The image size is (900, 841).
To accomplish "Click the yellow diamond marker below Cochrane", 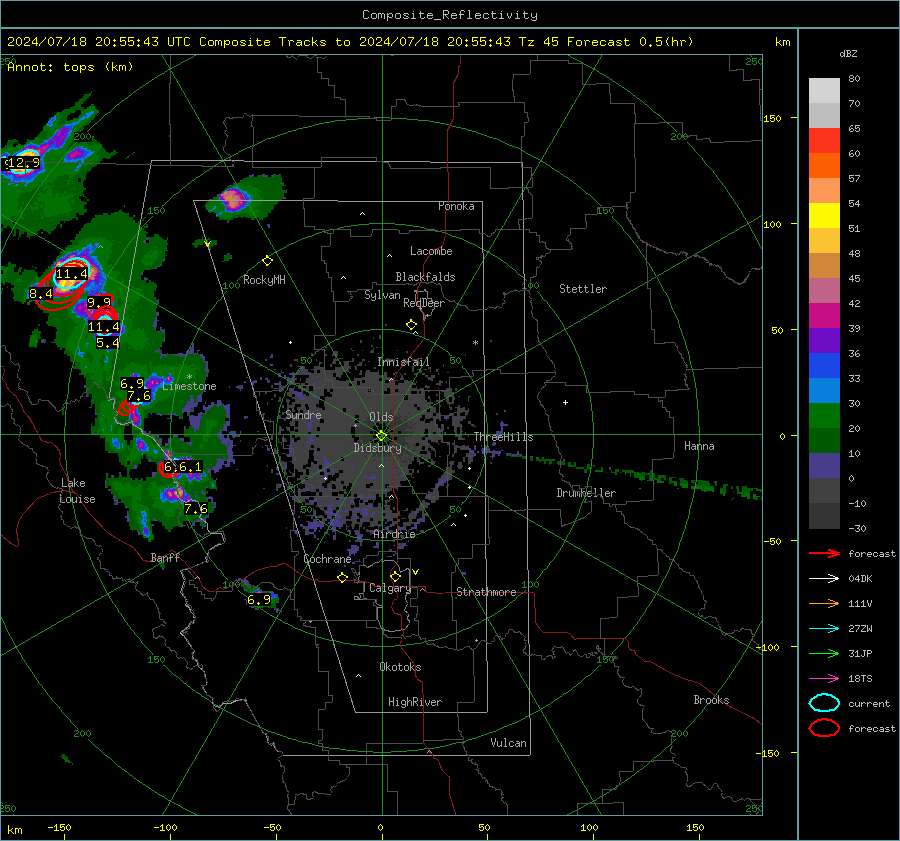I will click(343, 578).
